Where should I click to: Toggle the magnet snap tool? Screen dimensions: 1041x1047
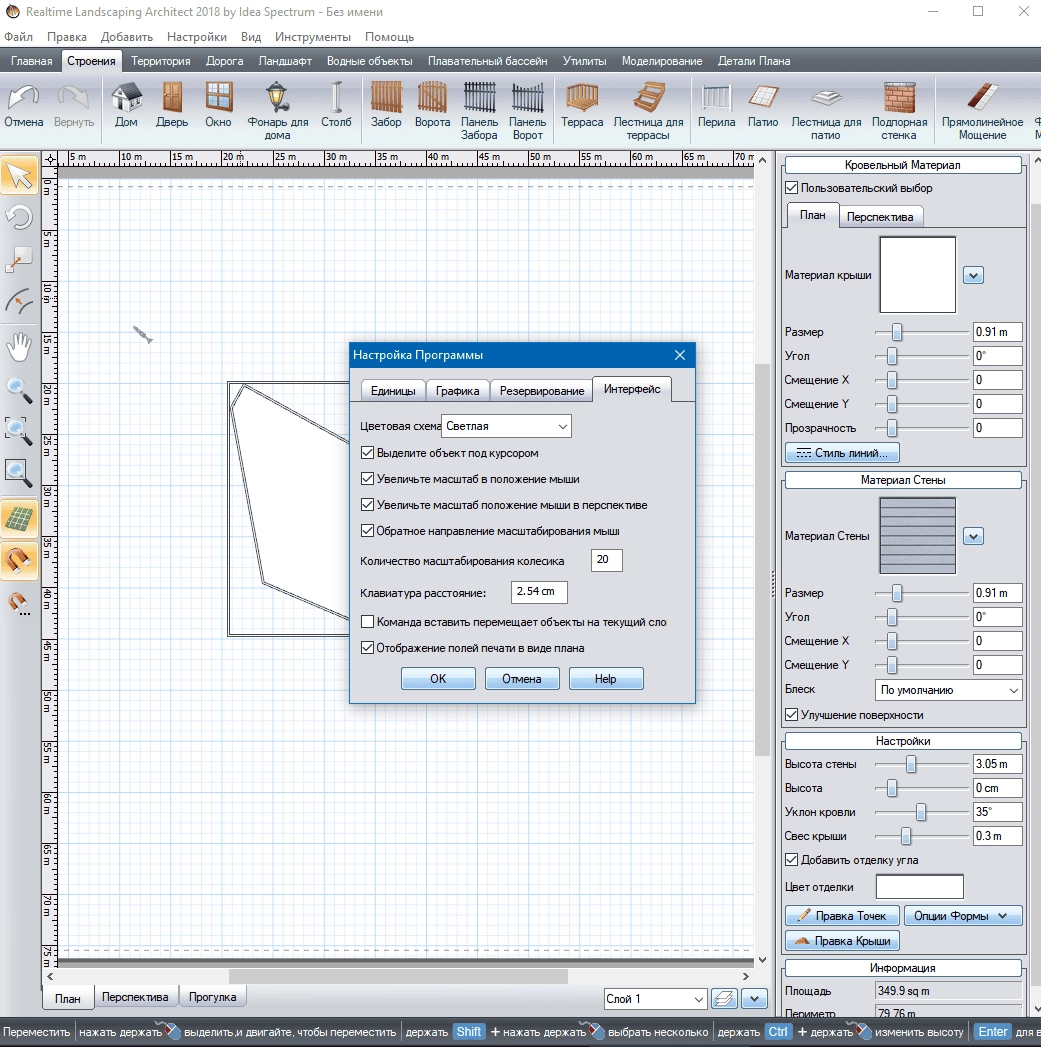[19, 561]
